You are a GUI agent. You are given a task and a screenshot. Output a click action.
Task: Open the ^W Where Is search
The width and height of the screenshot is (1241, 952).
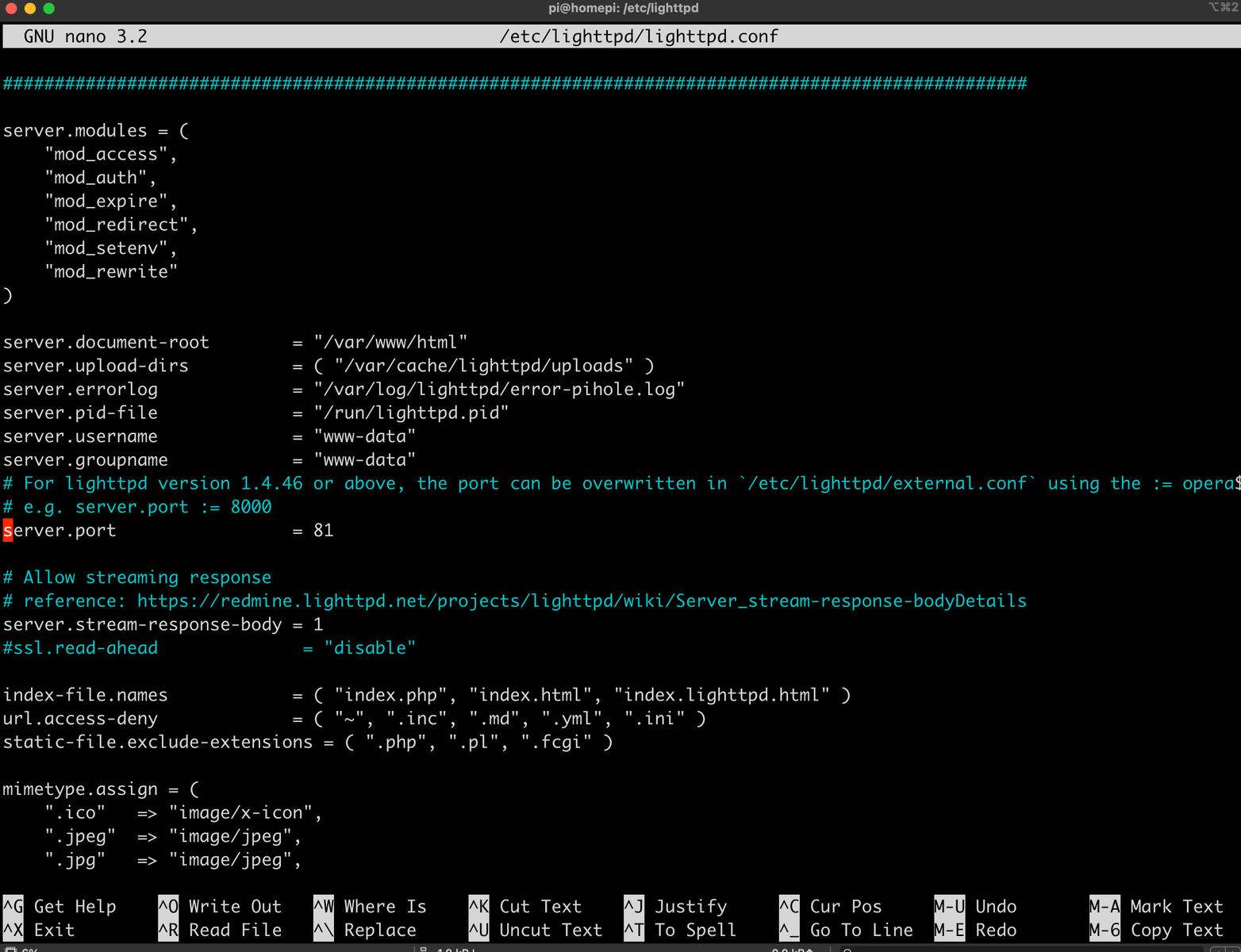pyautogui.click(x=370, y=906)
